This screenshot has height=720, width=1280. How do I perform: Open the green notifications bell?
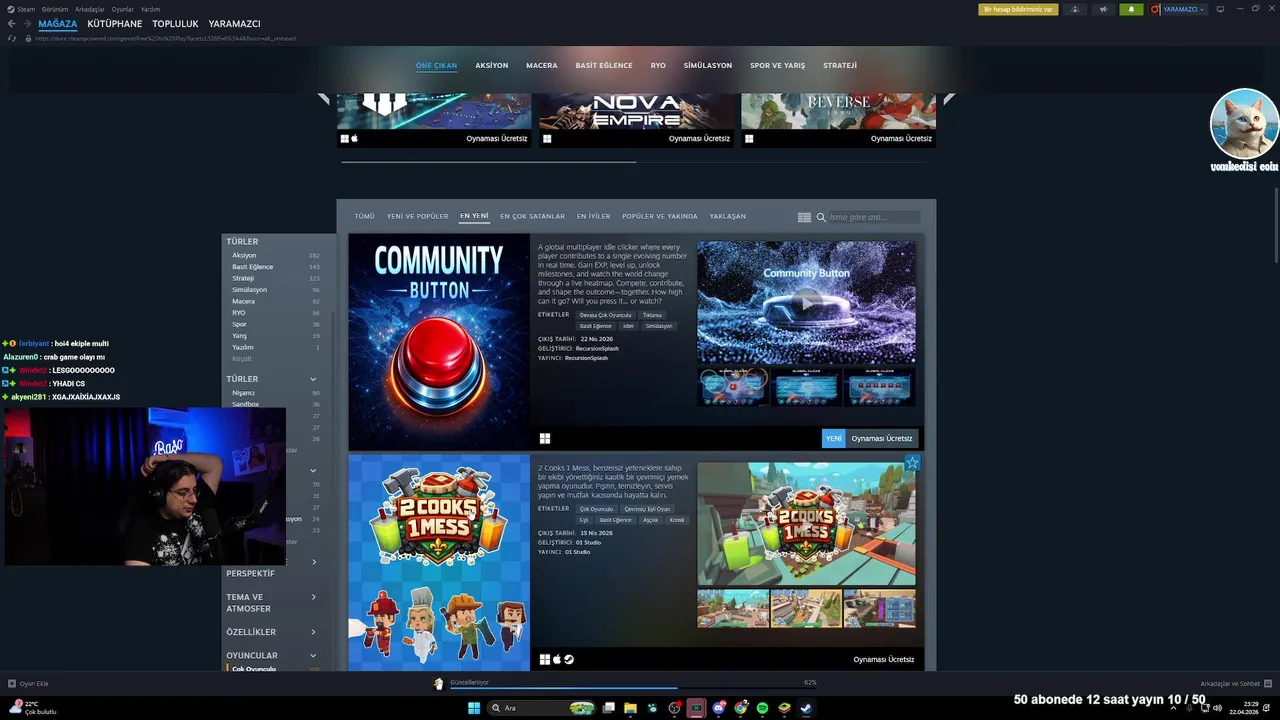pos(1131,9)
